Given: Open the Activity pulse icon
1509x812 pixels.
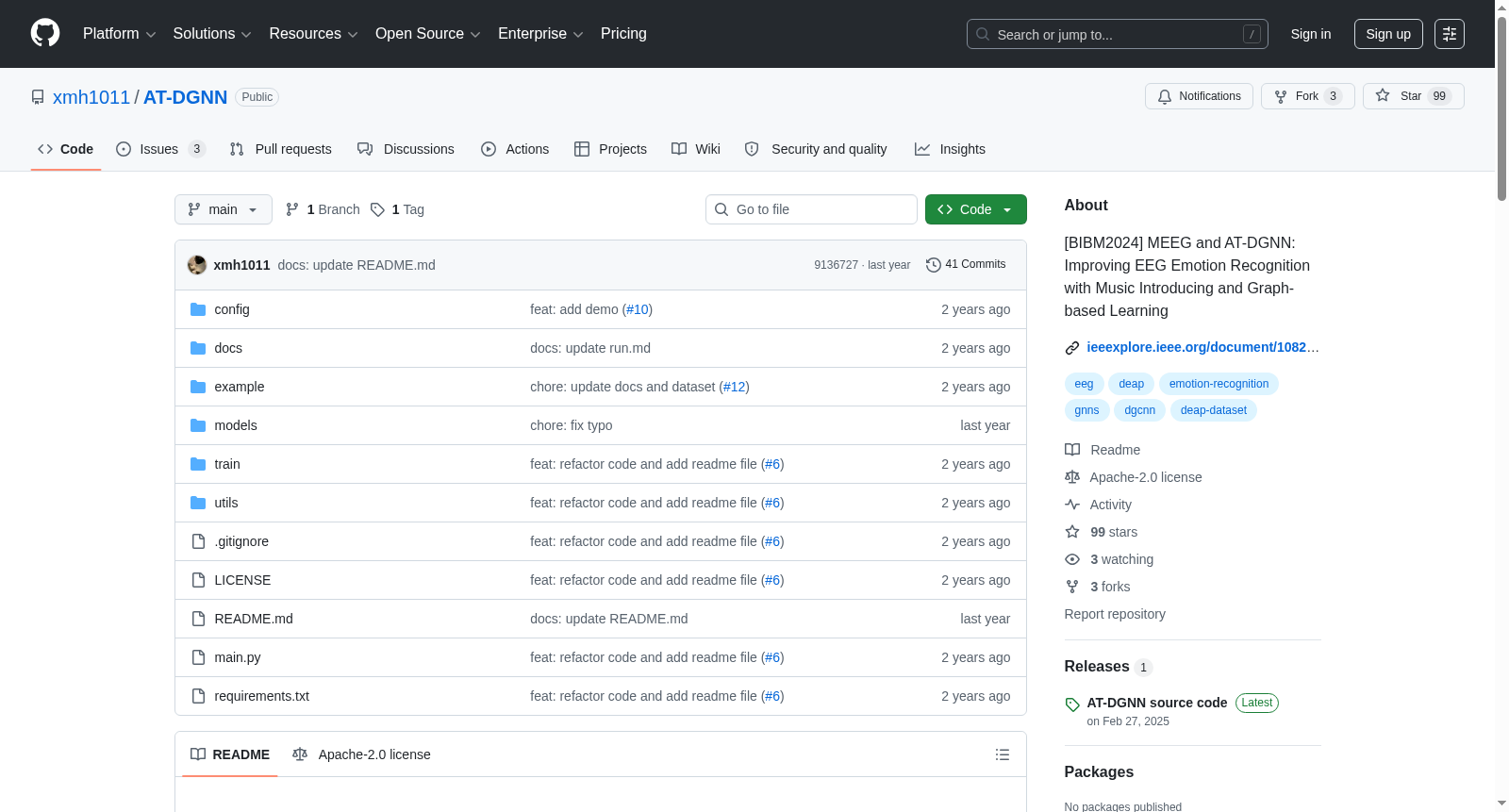Looking at the screenshot, I should click(x=1072, y=505).
